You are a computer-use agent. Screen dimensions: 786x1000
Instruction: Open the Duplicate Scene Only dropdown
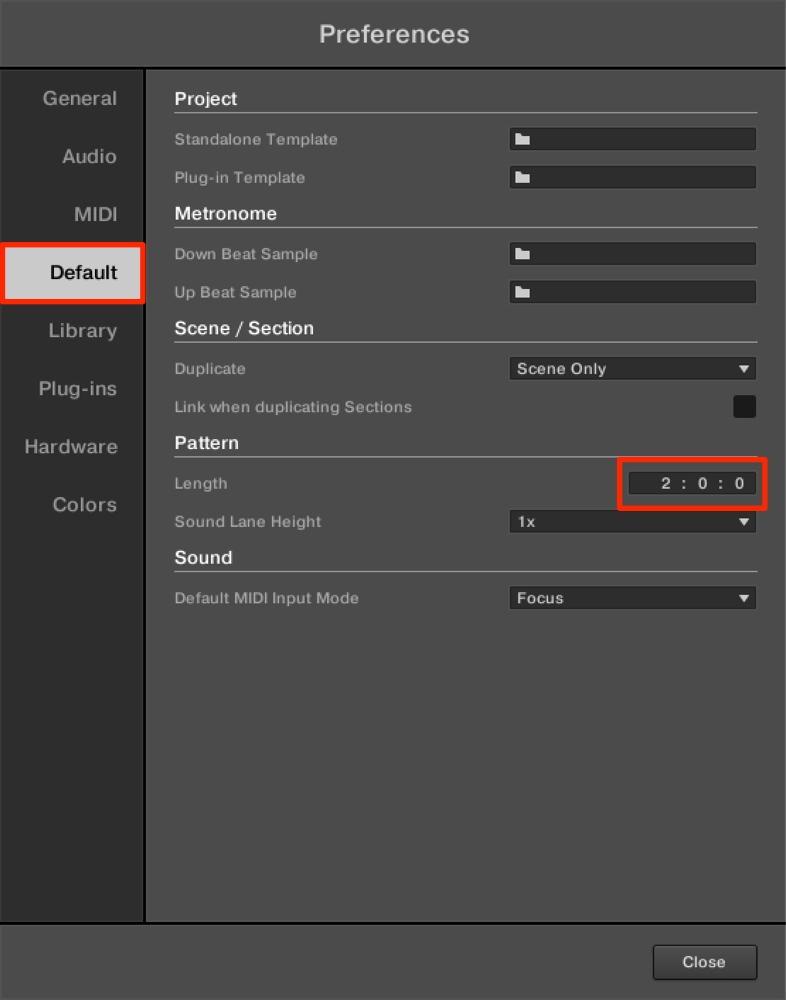click(x=632, y=369)
